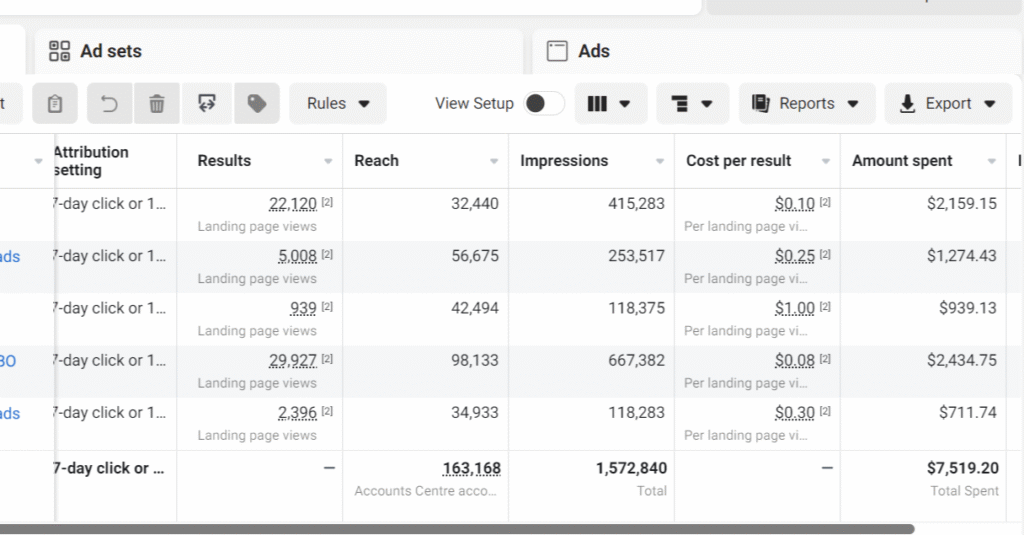This screenshot has height=535, width=1024.
Task: Open the Rules dropdown
Action: click(338, 103)
